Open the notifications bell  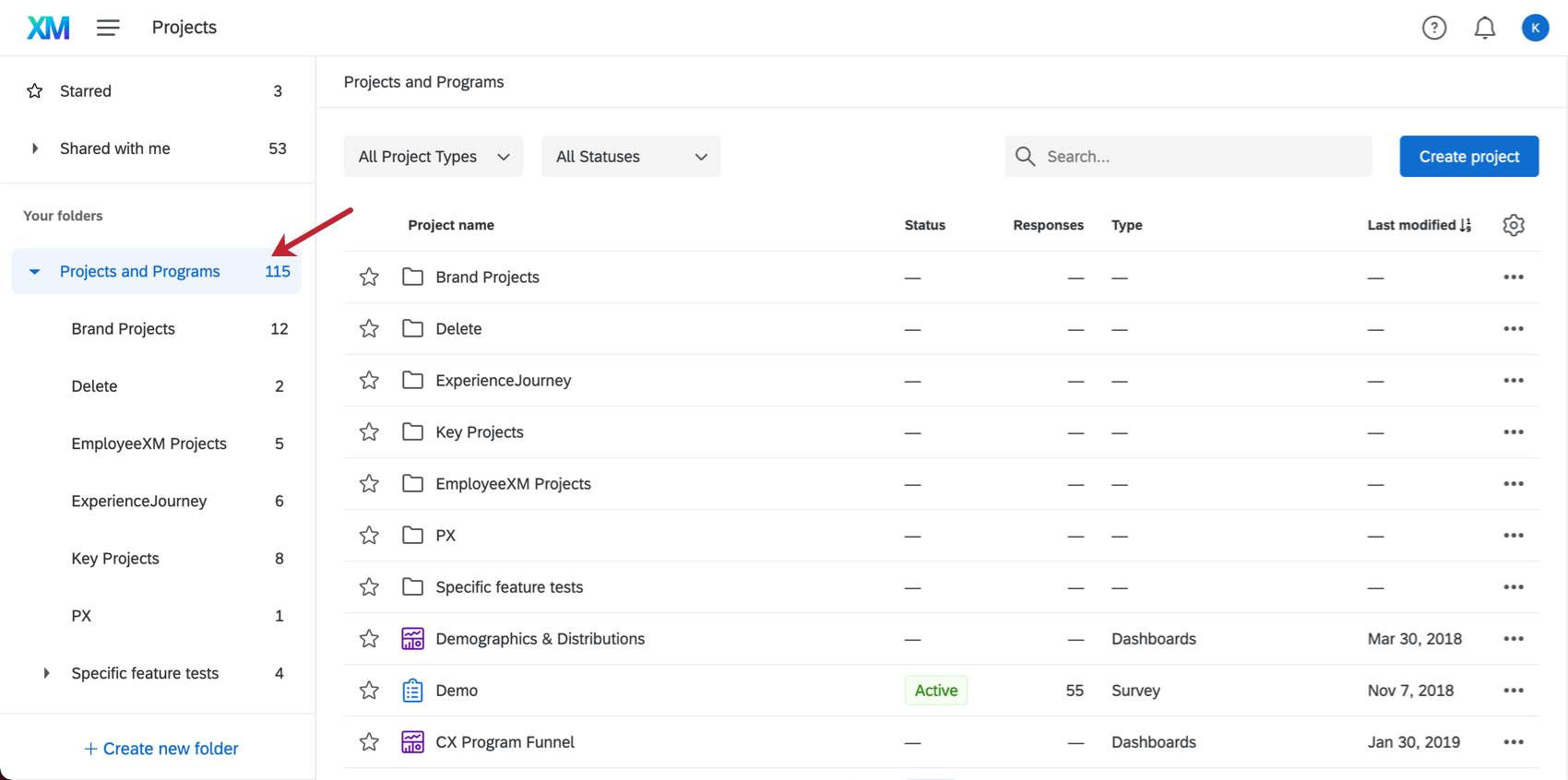tap(1484, 28)
